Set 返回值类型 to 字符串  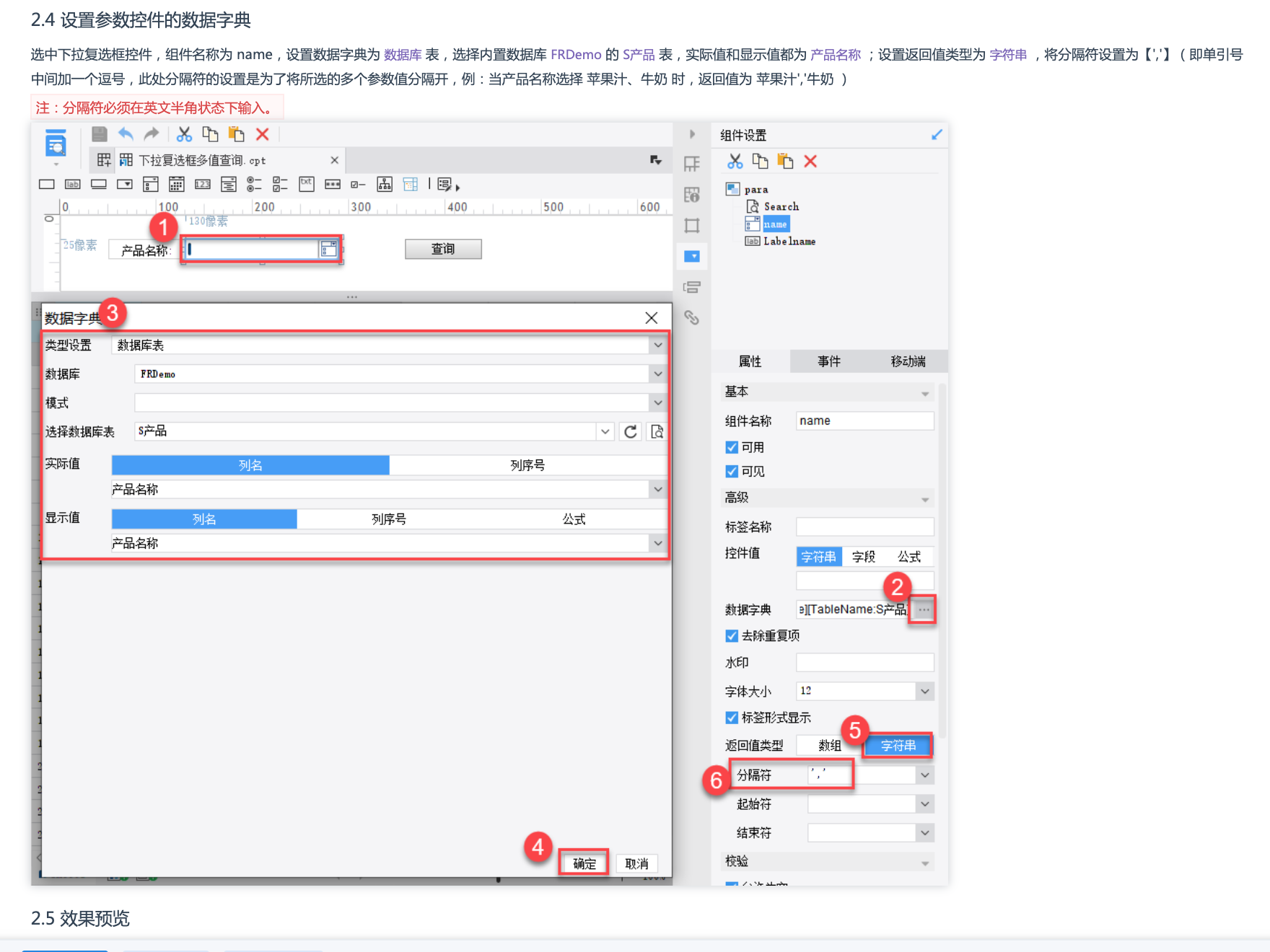tap(898, 746)
